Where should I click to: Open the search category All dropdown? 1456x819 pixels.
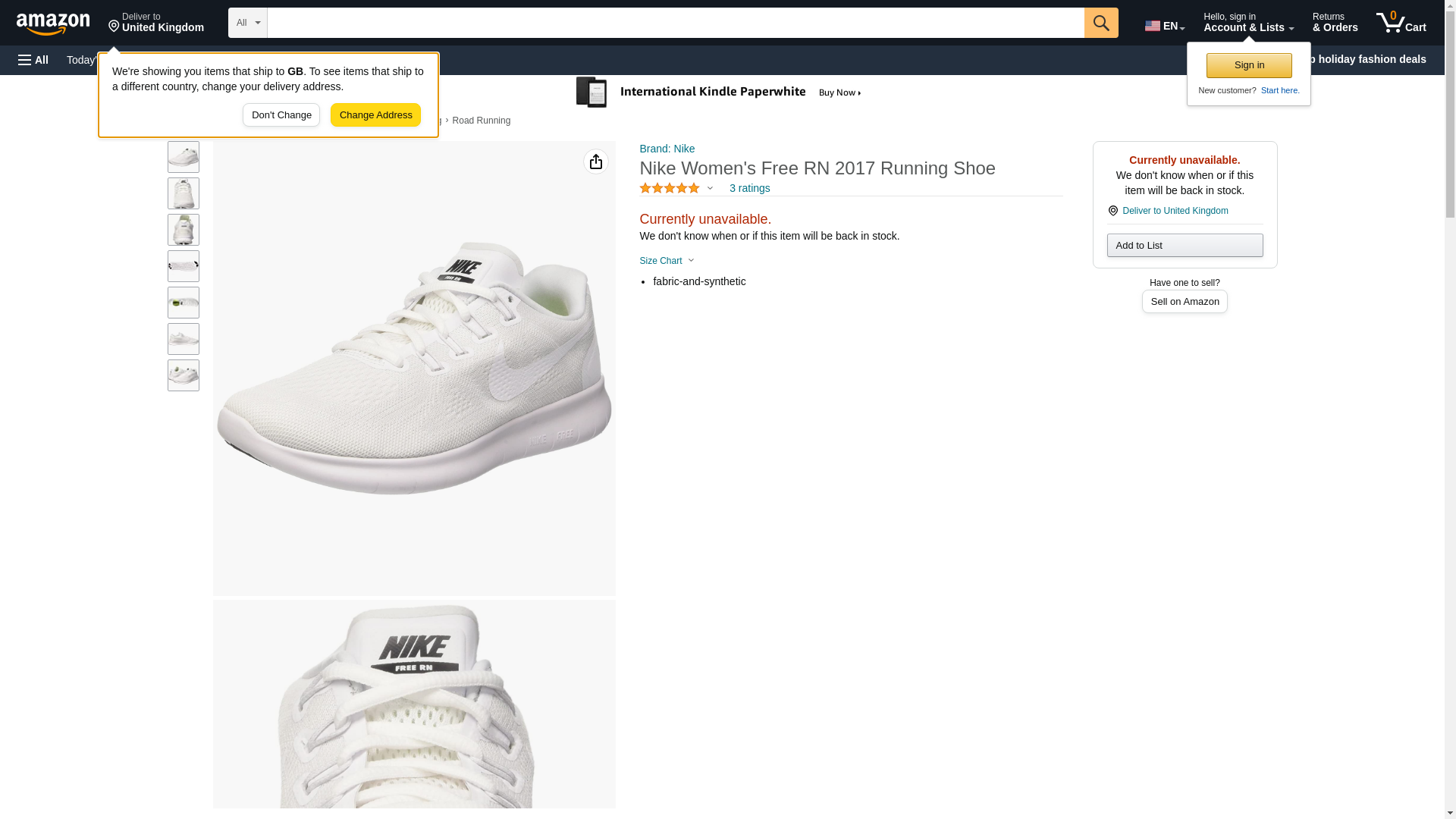(x=247, y=23)
